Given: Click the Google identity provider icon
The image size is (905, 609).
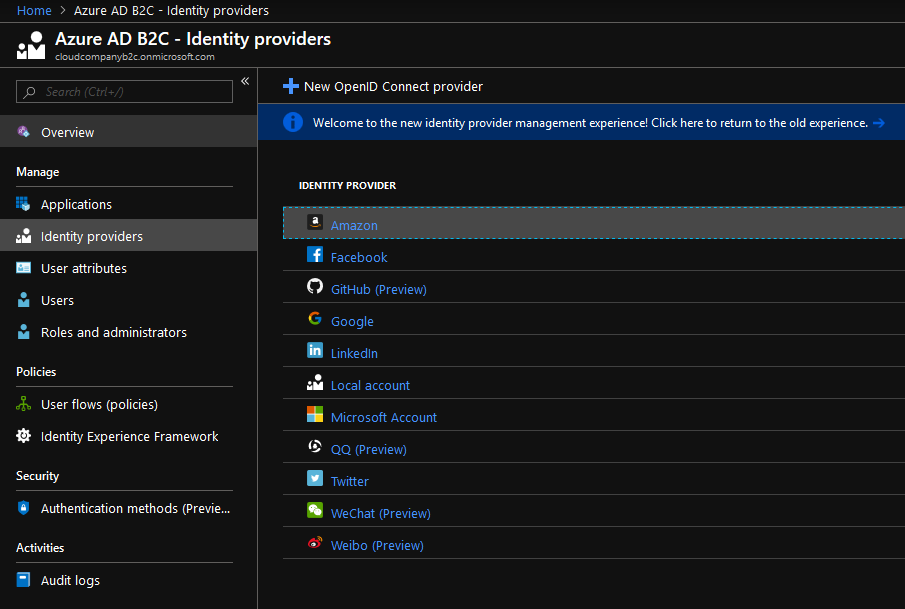Looking at the screenshot, I should click(x=314, y=320).
